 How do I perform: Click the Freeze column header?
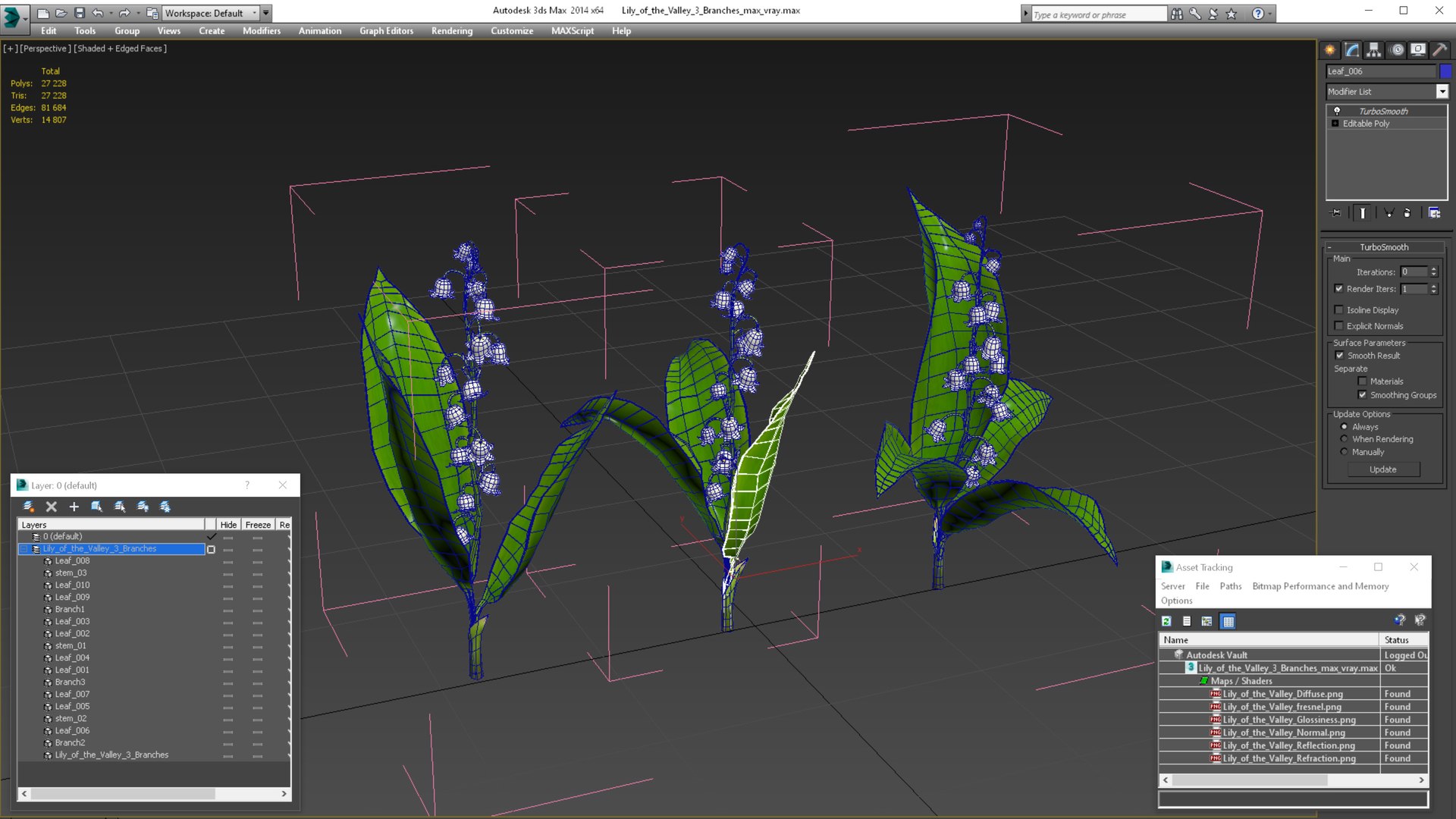pos(258,525)
